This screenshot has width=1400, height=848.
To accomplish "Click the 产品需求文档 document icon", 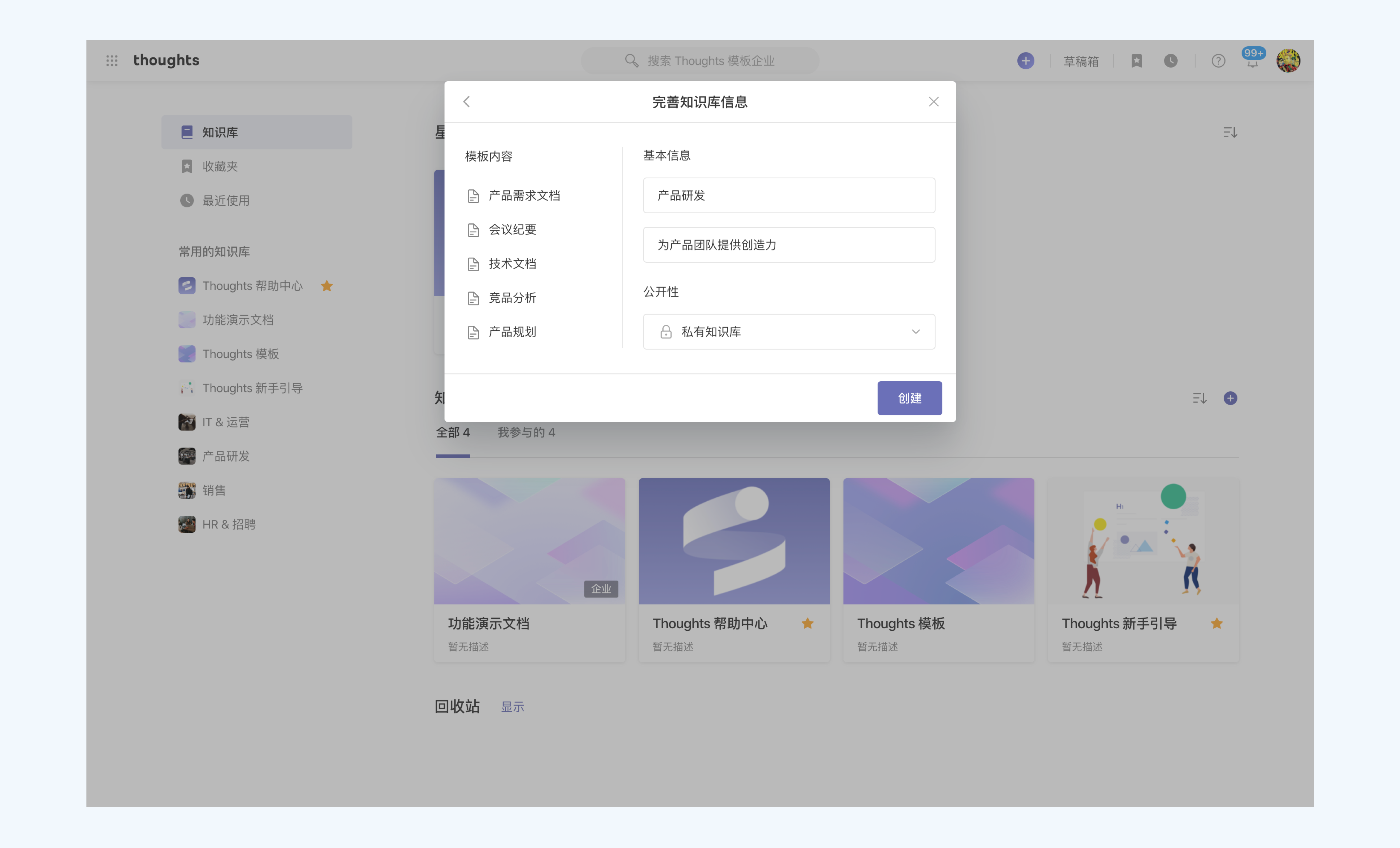I will point(473,196).
